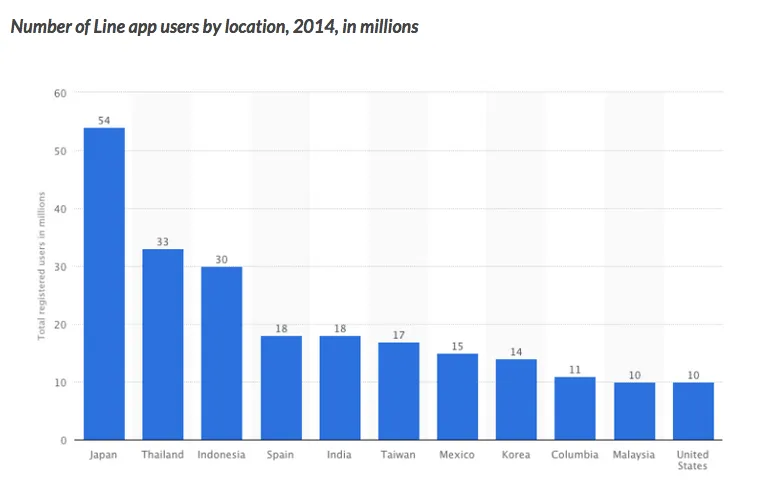
Task: Click the y-axis tick label 20
Action: (61, 325)
